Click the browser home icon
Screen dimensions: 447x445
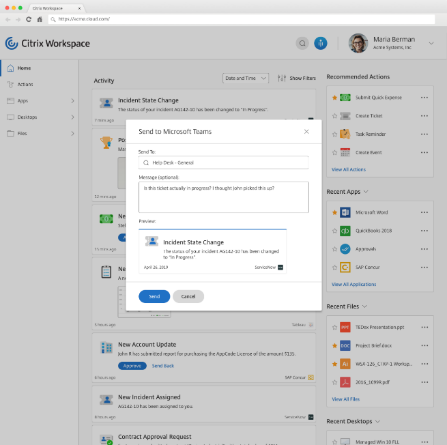pos(40,19)
